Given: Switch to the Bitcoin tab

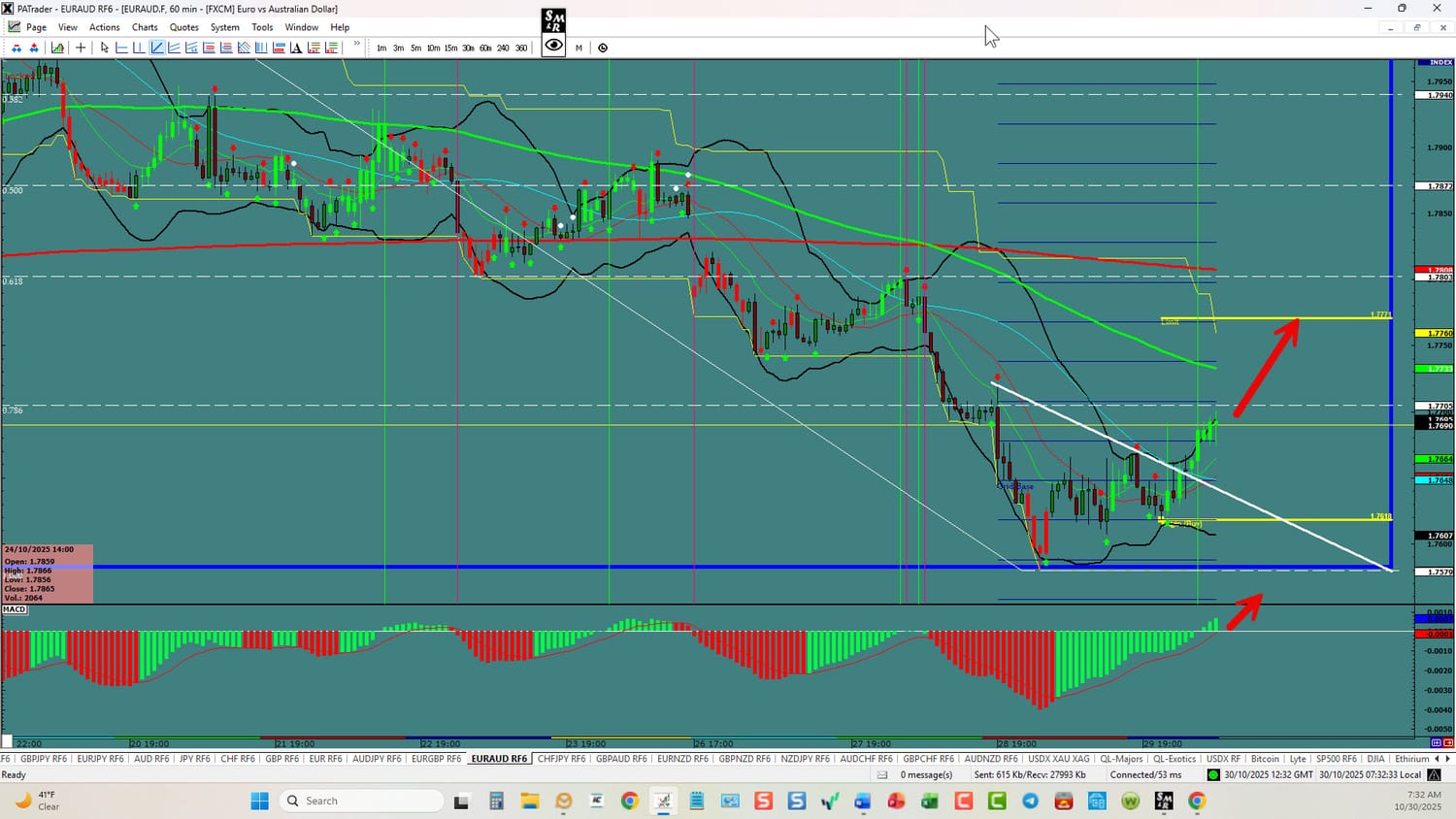Looking at the screenshot, I should tap(1265, 759).
